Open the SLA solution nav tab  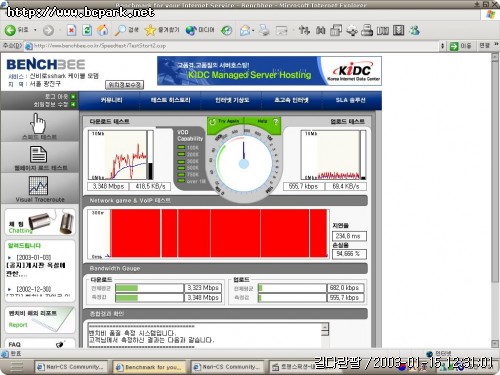[350, 100]
